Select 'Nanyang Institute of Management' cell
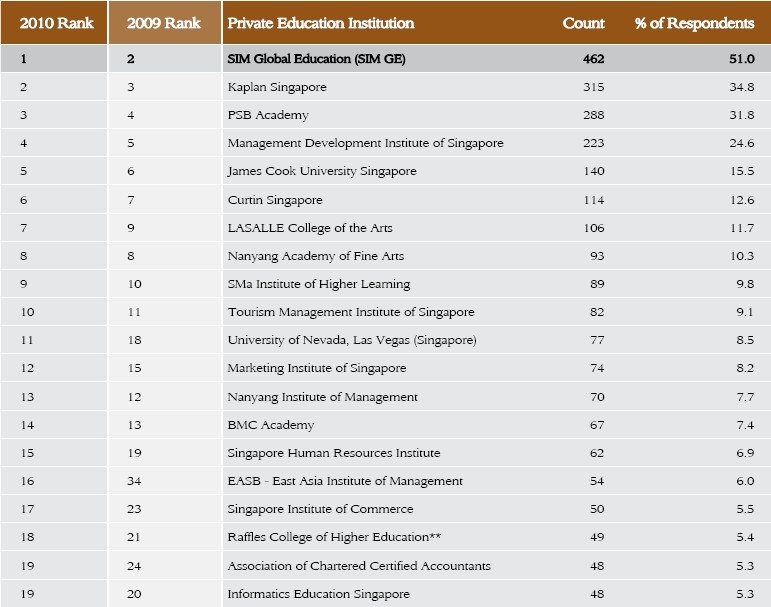Screen dimensions: 771x607 [x=323, y=396]
